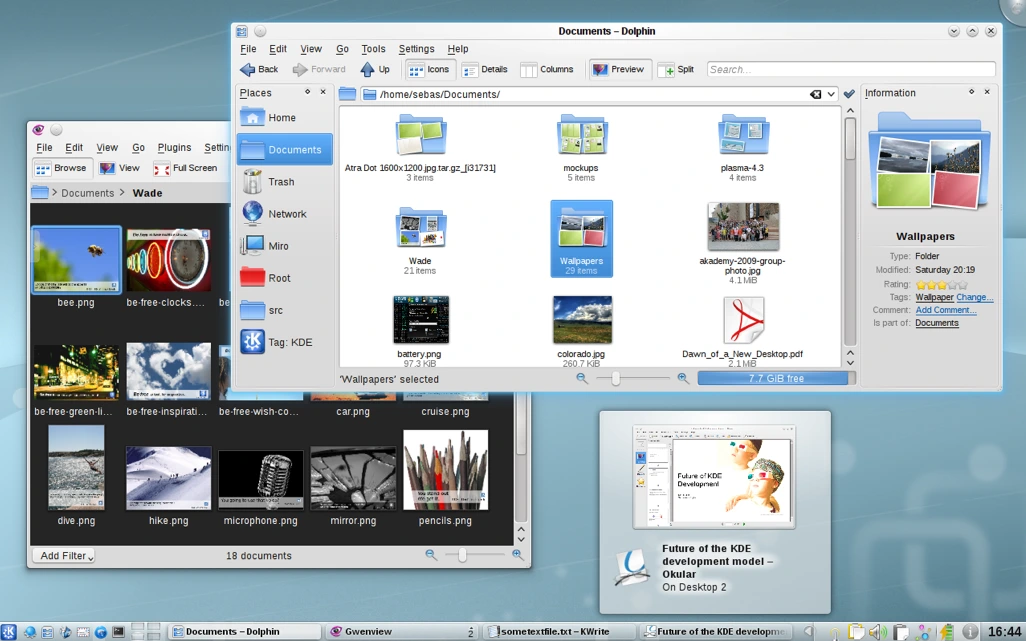Expand the location bar history dropdown
Screen dimensions: 1026x641
831,94
